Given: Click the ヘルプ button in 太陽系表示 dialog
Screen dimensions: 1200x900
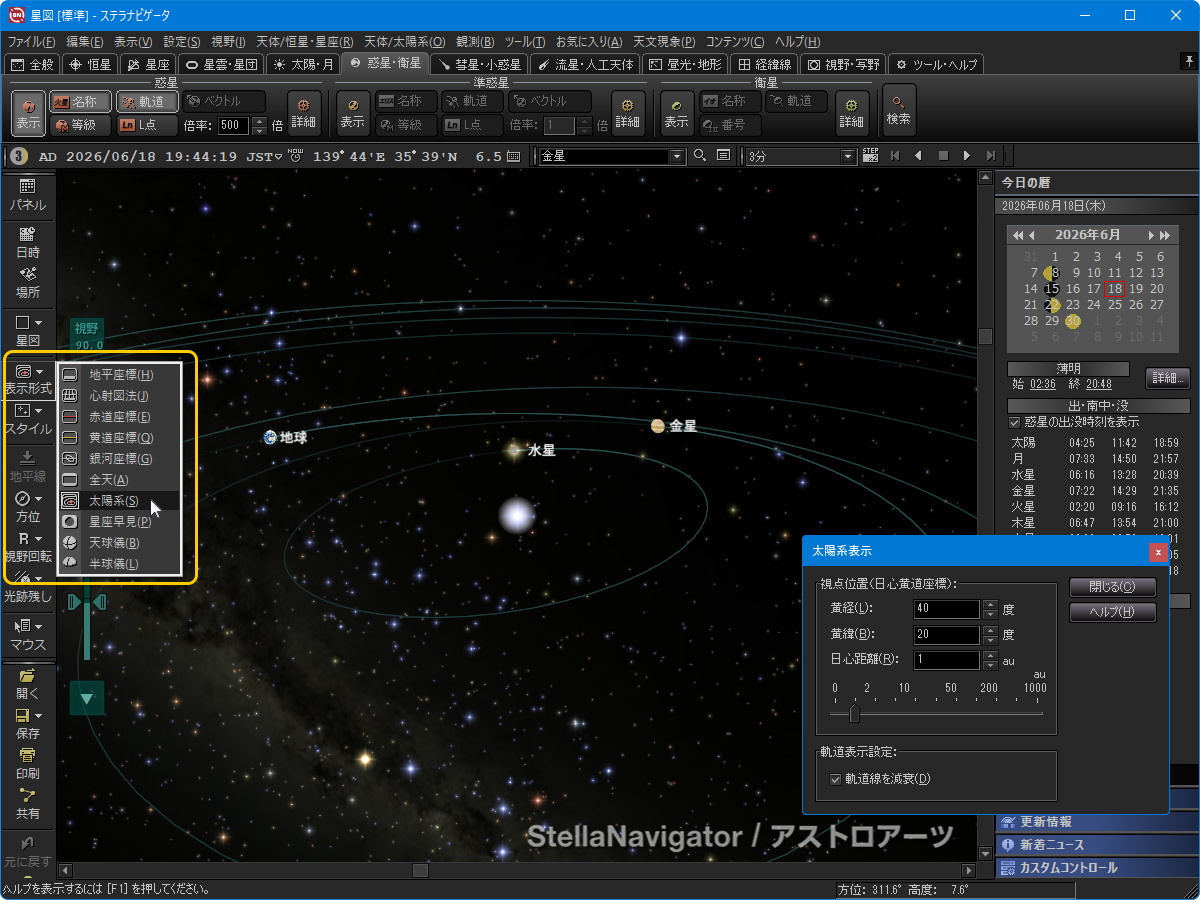Looking at the screenshot, I should 1112,612.
